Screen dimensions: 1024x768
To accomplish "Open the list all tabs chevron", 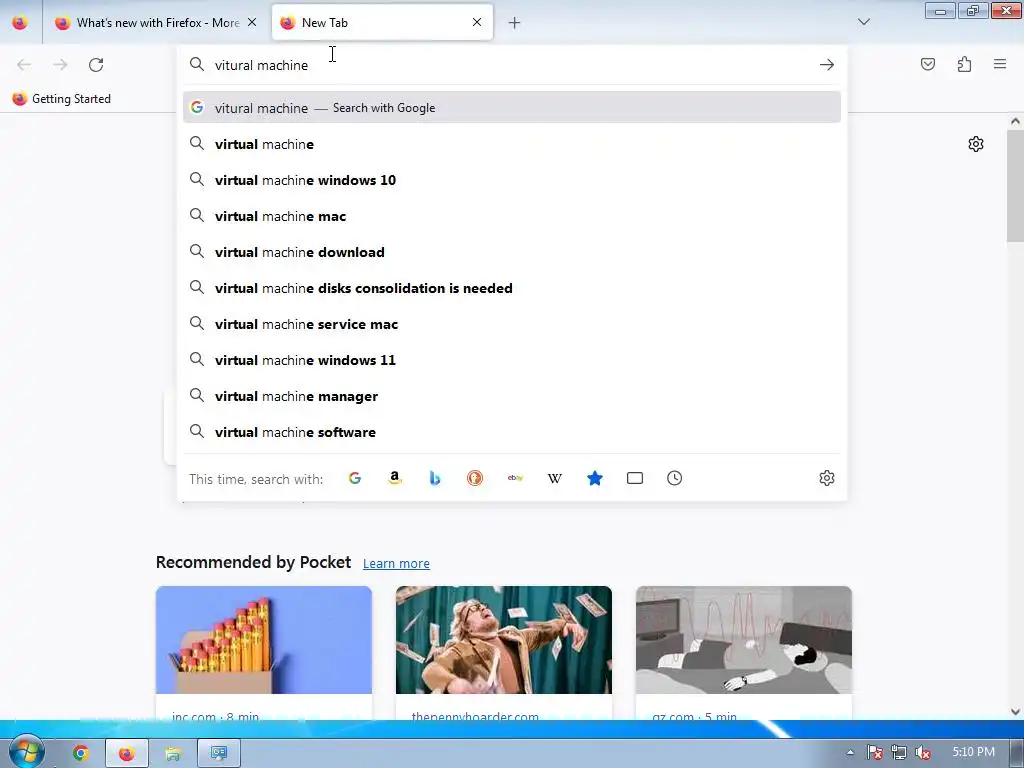I will pyautogui.click(x=863, y=22).
